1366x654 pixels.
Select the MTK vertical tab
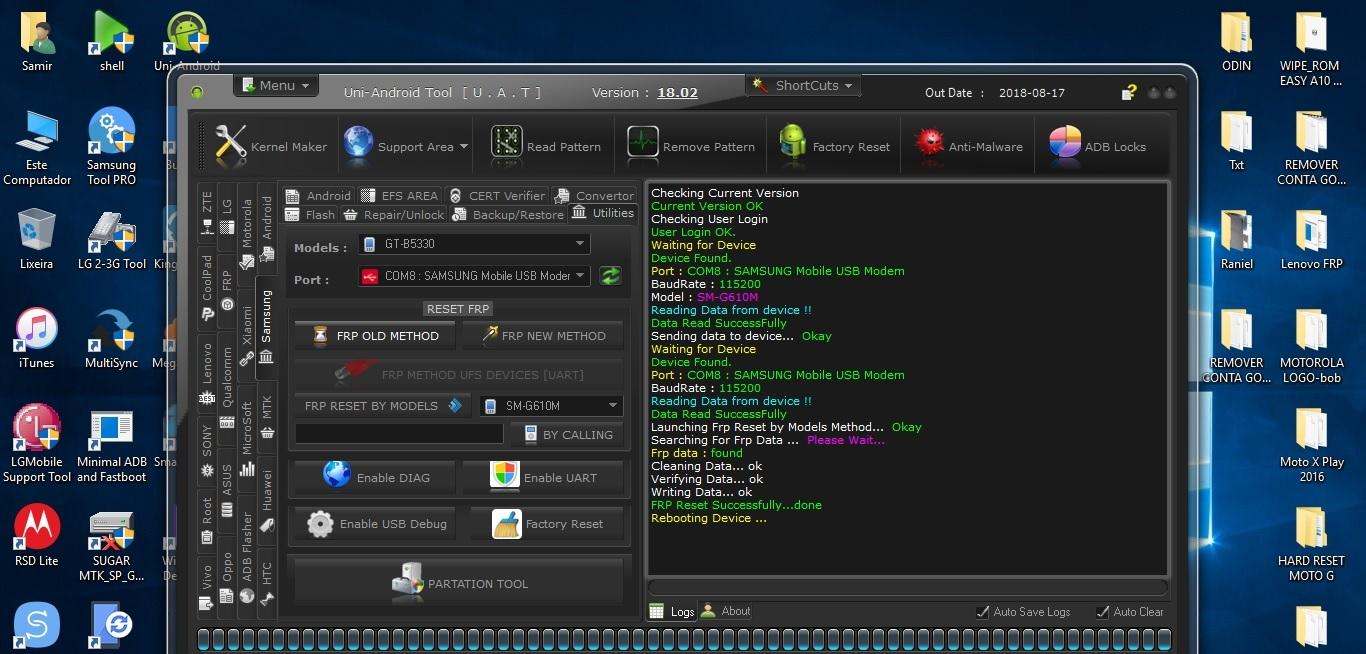click(x=267, y=415)
